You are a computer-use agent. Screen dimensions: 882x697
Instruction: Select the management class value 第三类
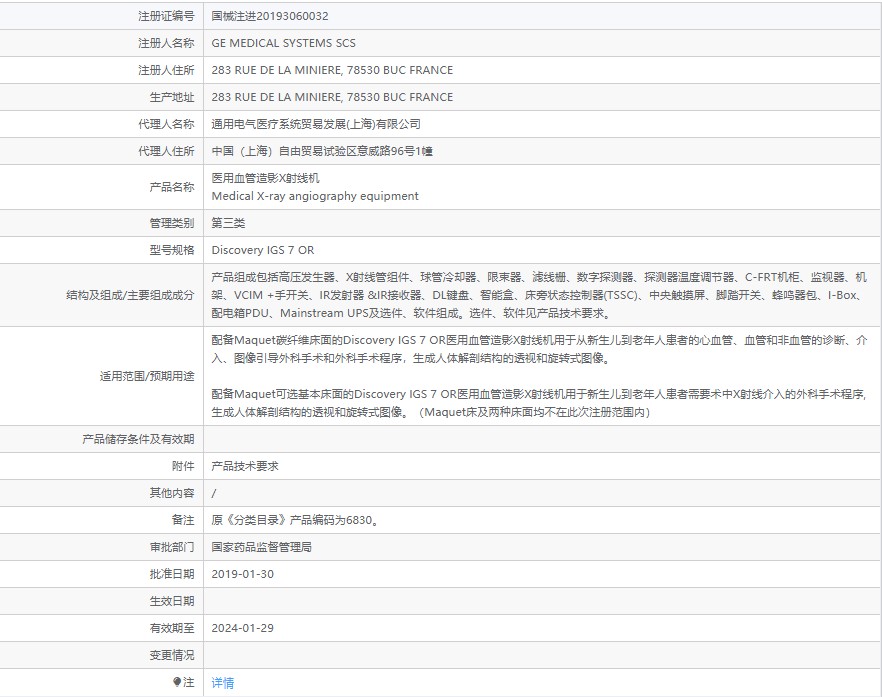[228, 223]
